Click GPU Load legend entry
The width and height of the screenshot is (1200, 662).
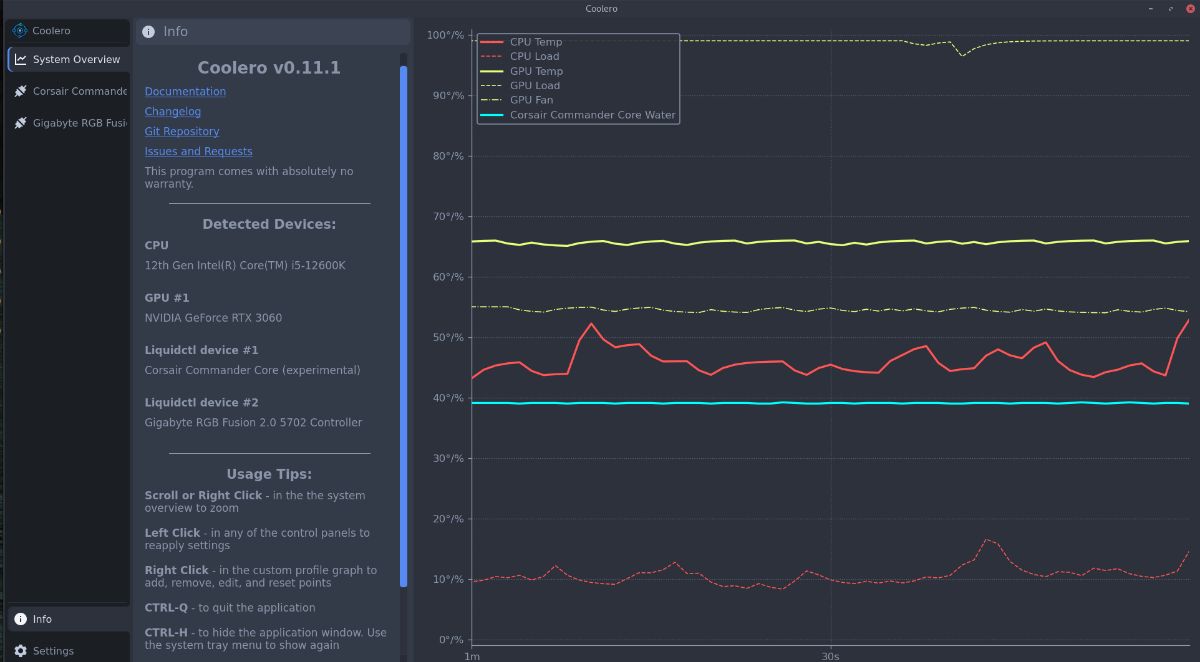point(521,85)
